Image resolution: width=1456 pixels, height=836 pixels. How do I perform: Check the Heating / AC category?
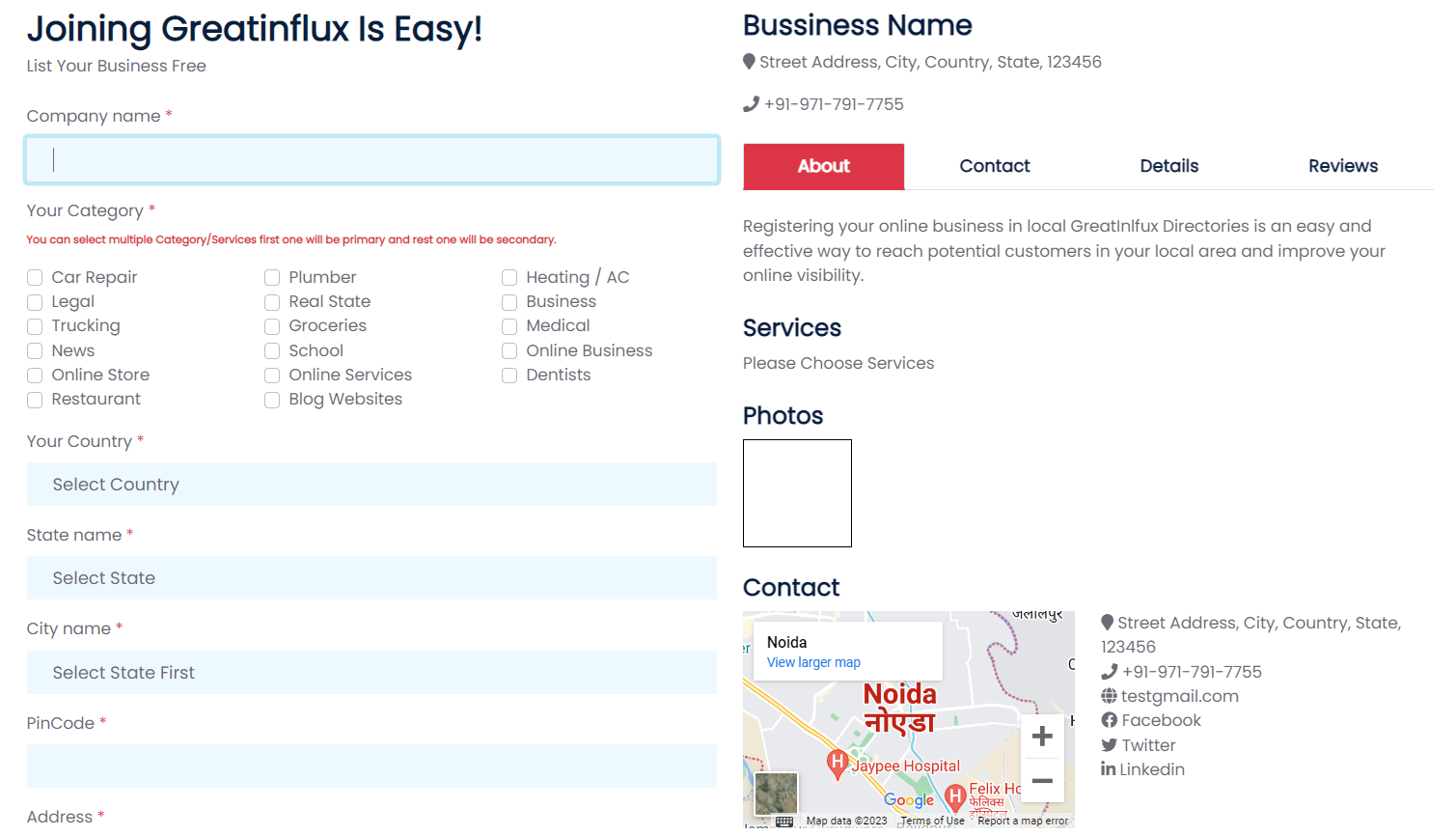tap(509, 278)
